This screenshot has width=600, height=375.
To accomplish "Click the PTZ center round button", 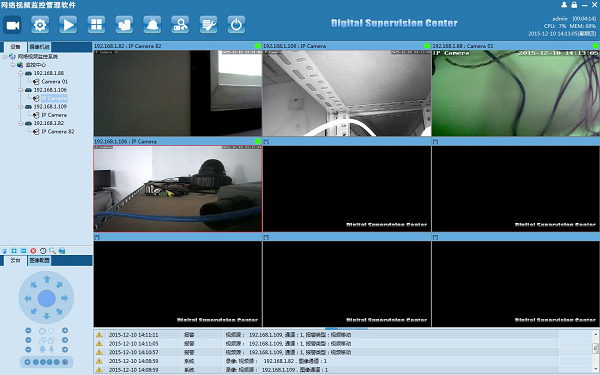I will pos(47,298).
